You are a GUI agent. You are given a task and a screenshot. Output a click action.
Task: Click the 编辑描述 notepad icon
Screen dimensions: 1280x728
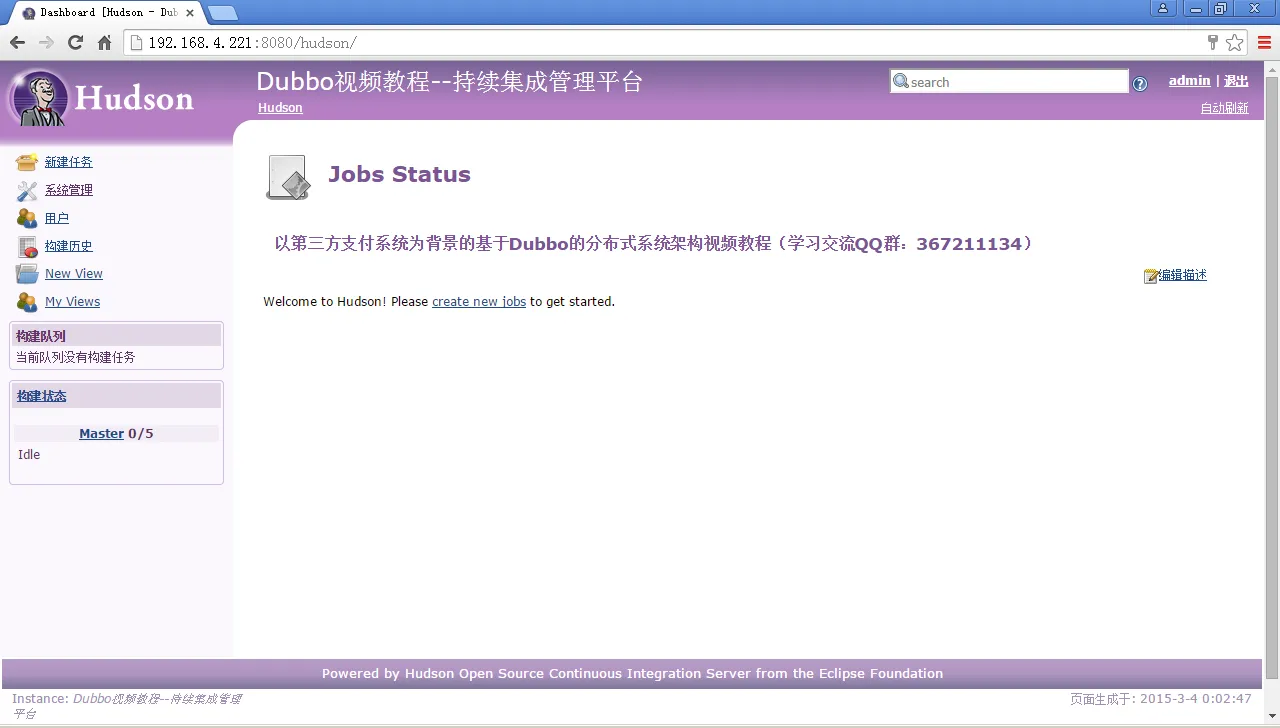[x=1151, y=276]
